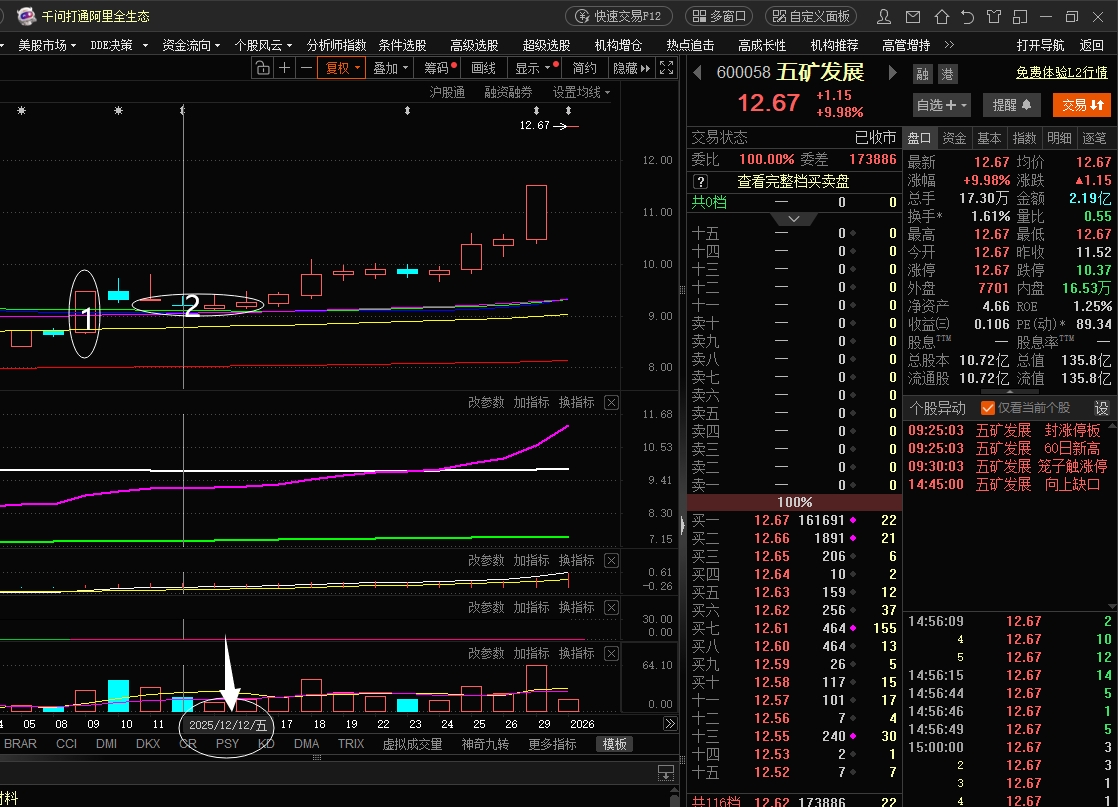This screenshot has width=1118, height=807.
Task: Click the 设 settings icon
Action: 1102,408
